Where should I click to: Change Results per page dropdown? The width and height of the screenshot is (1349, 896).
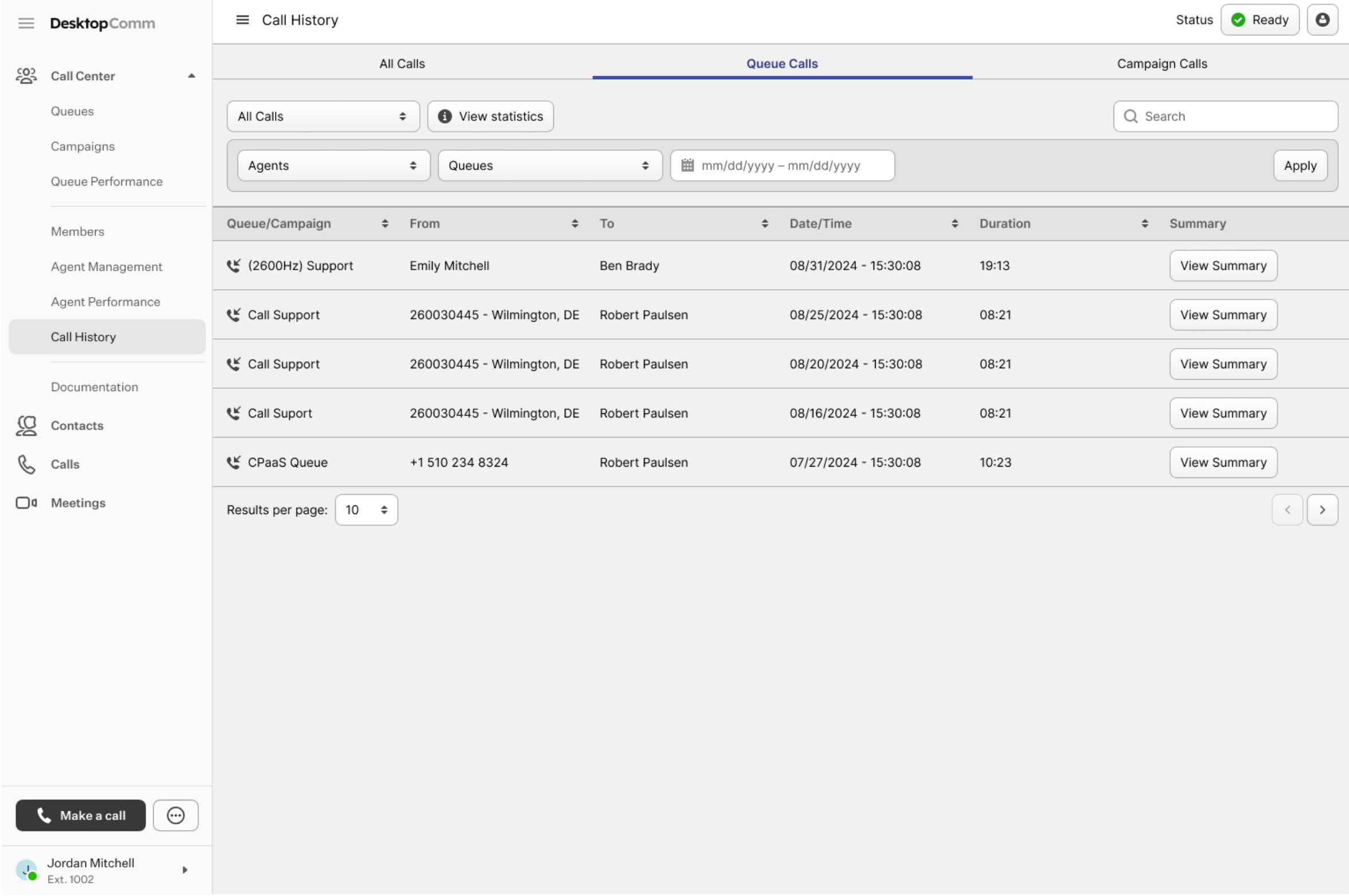click(366, 510)
